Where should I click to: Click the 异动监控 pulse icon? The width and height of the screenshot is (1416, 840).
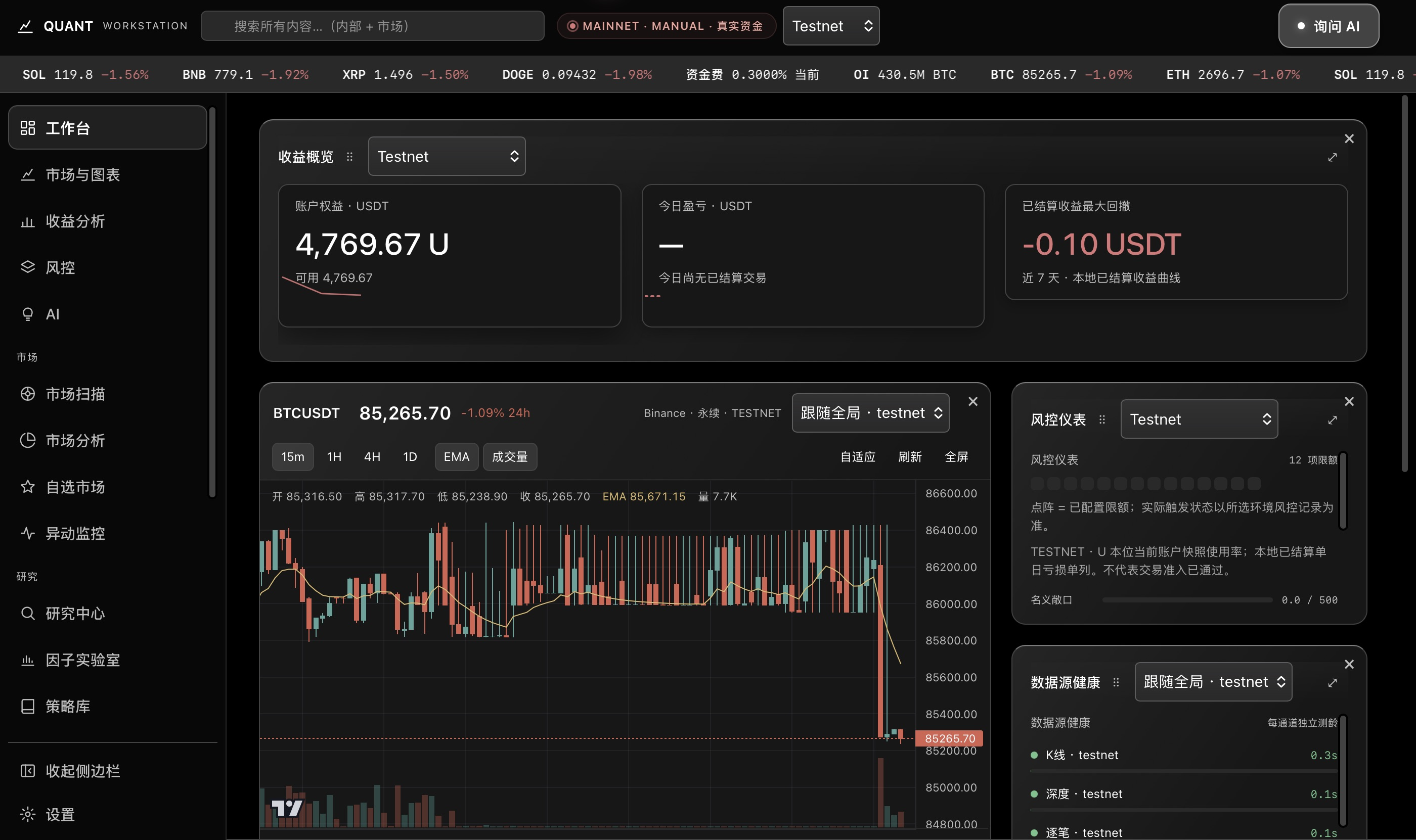tap(28, 533)
